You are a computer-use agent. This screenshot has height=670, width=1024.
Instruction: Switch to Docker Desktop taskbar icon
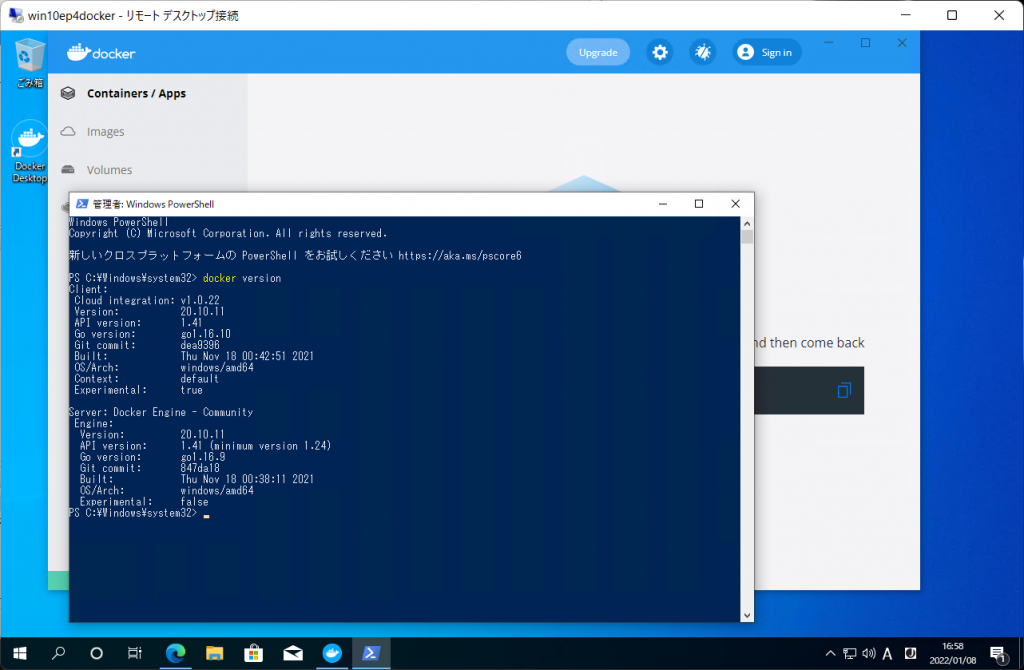332,653
